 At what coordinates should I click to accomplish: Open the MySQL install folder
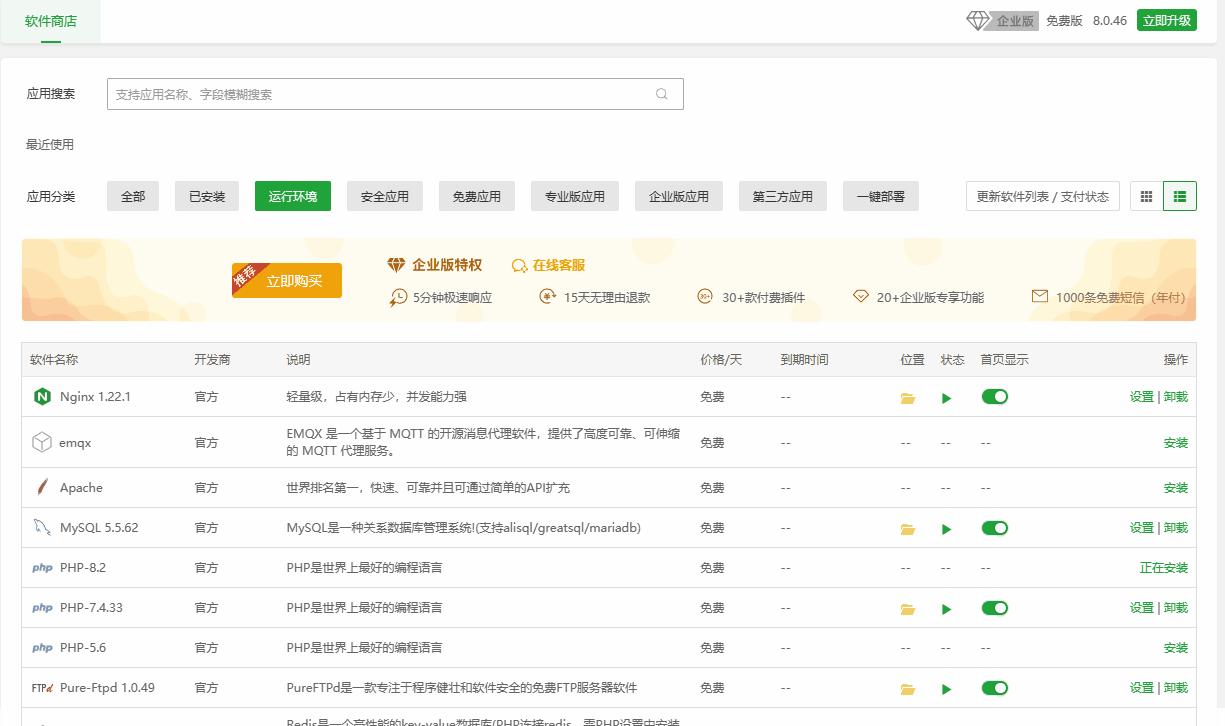pos(908,529)
